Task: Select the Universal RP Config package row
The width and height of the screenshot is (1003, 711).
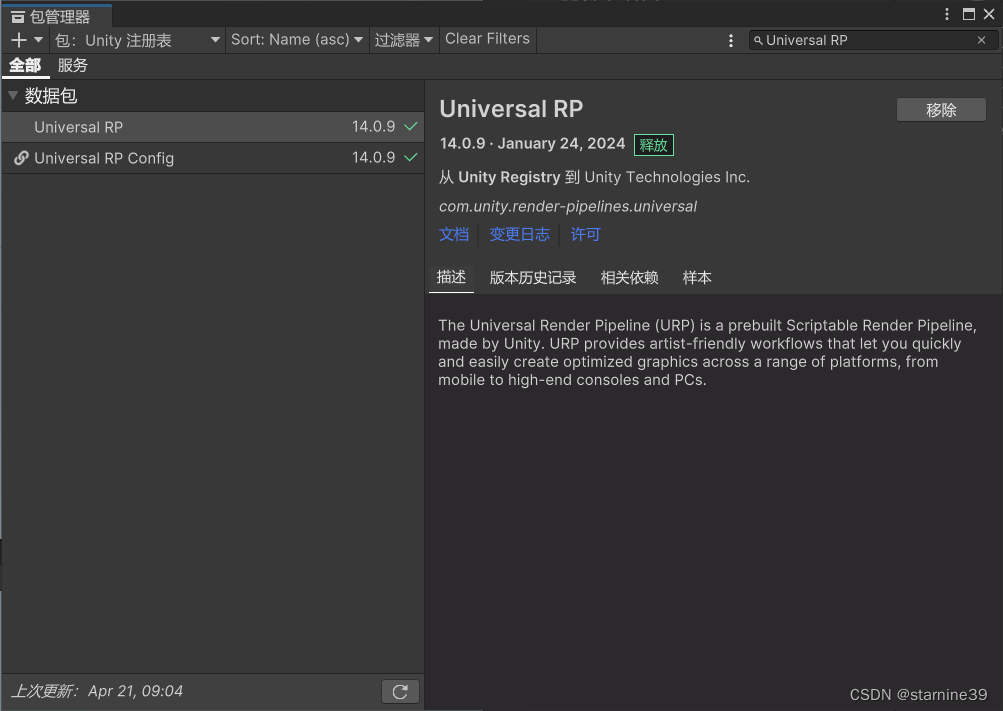Action: (213, 158)
